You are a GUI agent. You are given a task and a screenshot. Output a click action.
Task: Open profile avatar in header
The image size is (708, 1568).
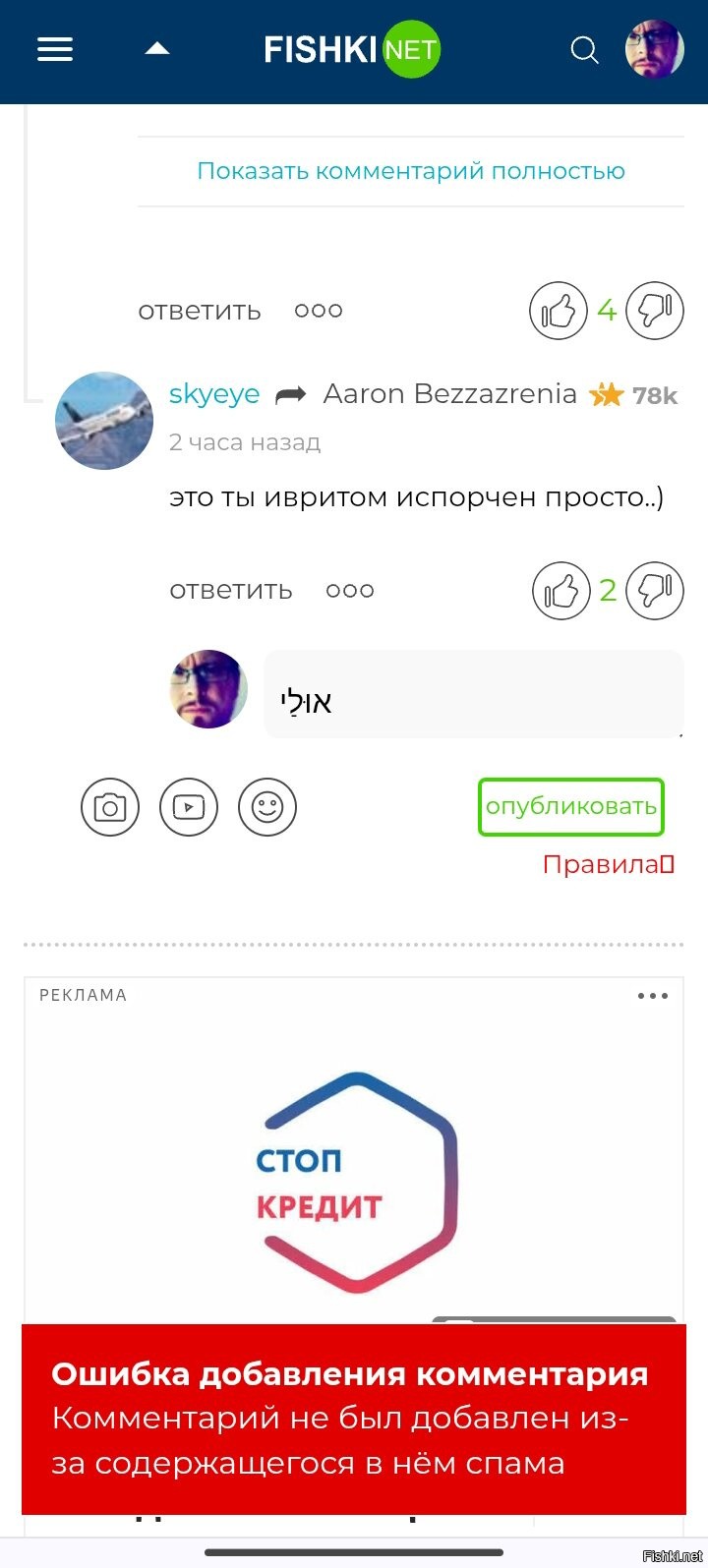click(655, 49)
